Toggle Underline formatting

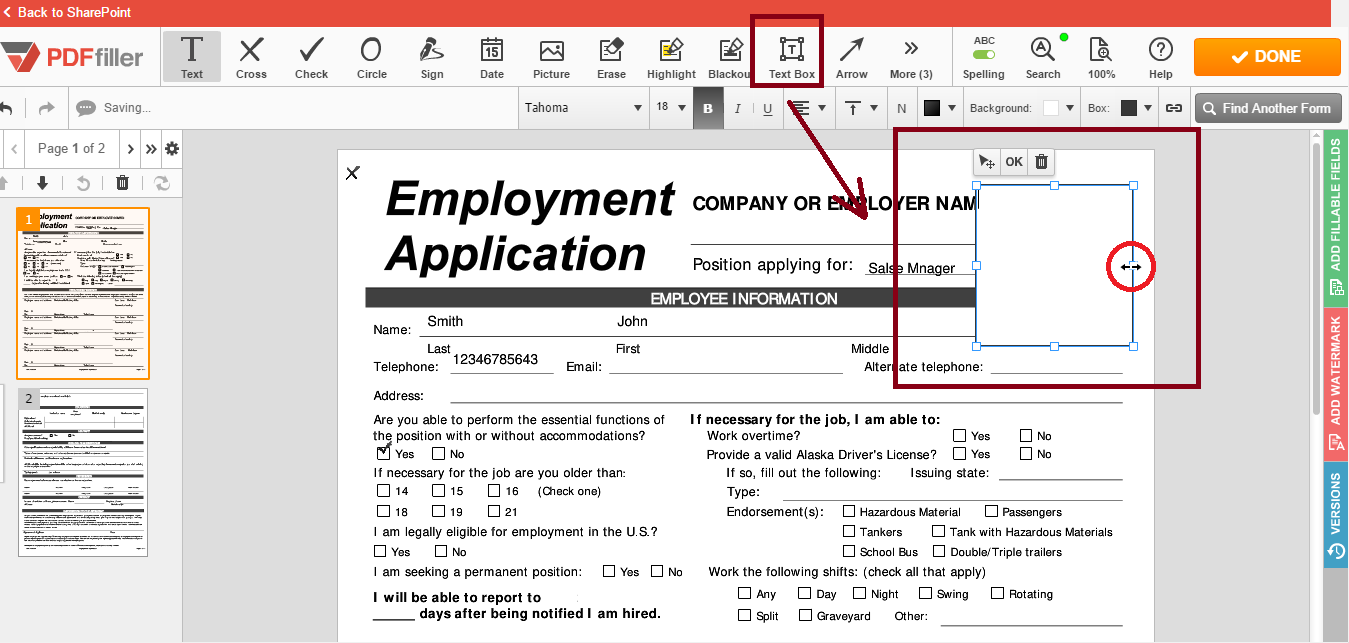767,108
